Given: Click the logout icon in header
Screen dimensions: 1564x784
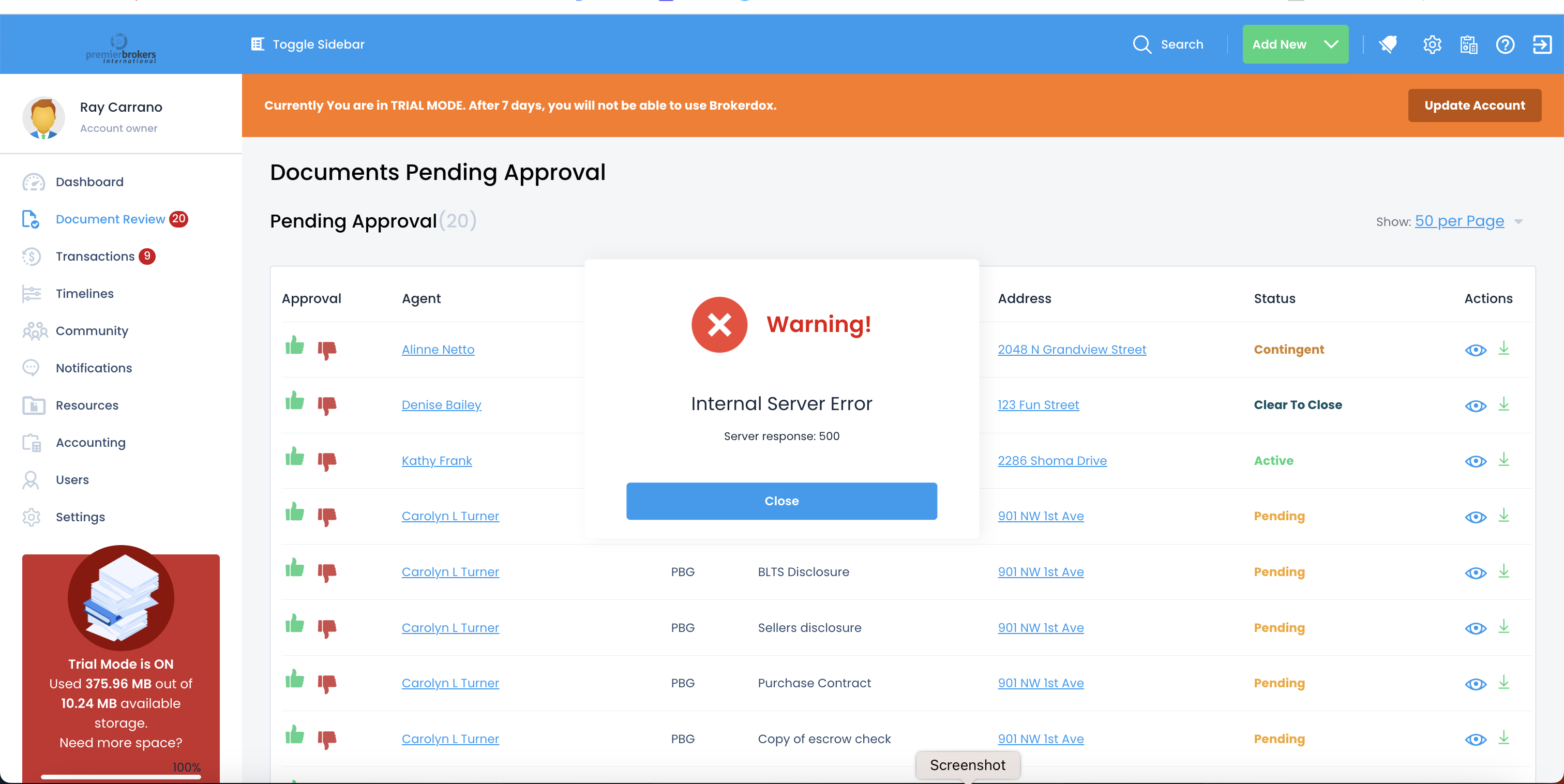Looking at the screenshot, I should click(x=1542, y=44).
